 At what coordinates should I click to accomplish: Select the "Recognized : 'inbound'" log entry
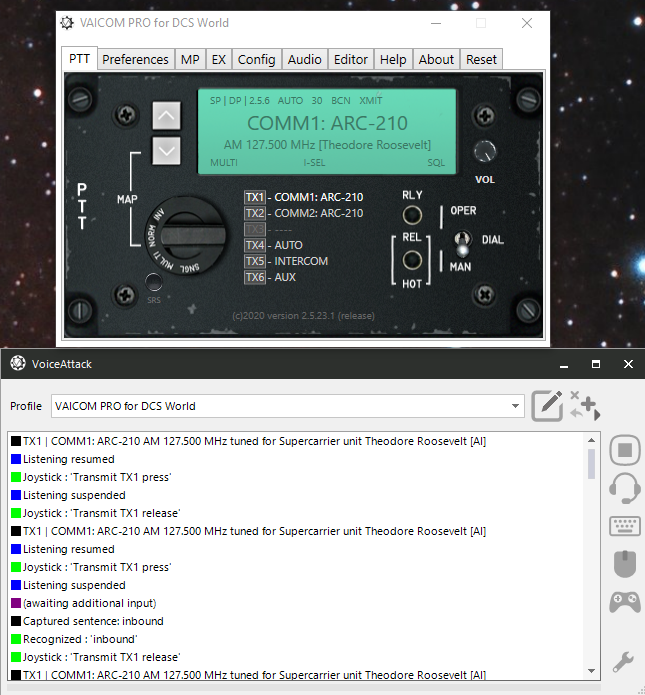74,639
